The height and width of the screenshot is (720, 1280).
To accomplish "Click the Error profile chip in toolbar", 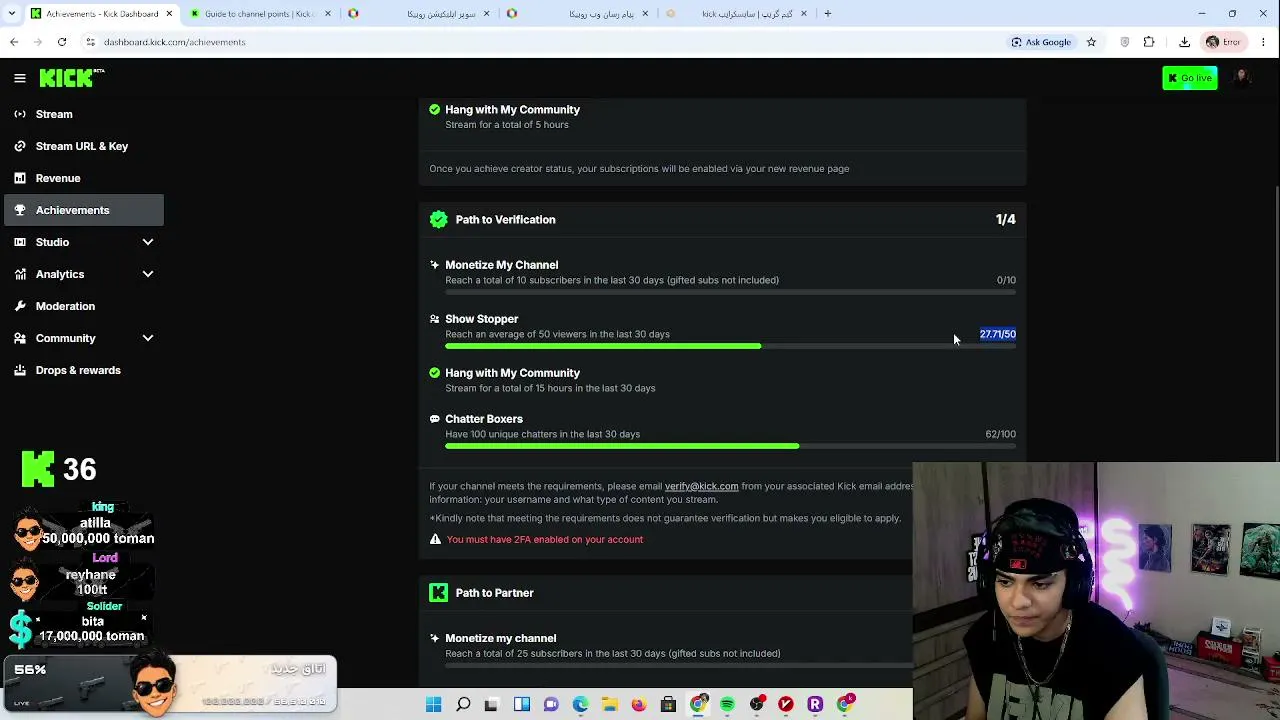I will click(1224, 42).
